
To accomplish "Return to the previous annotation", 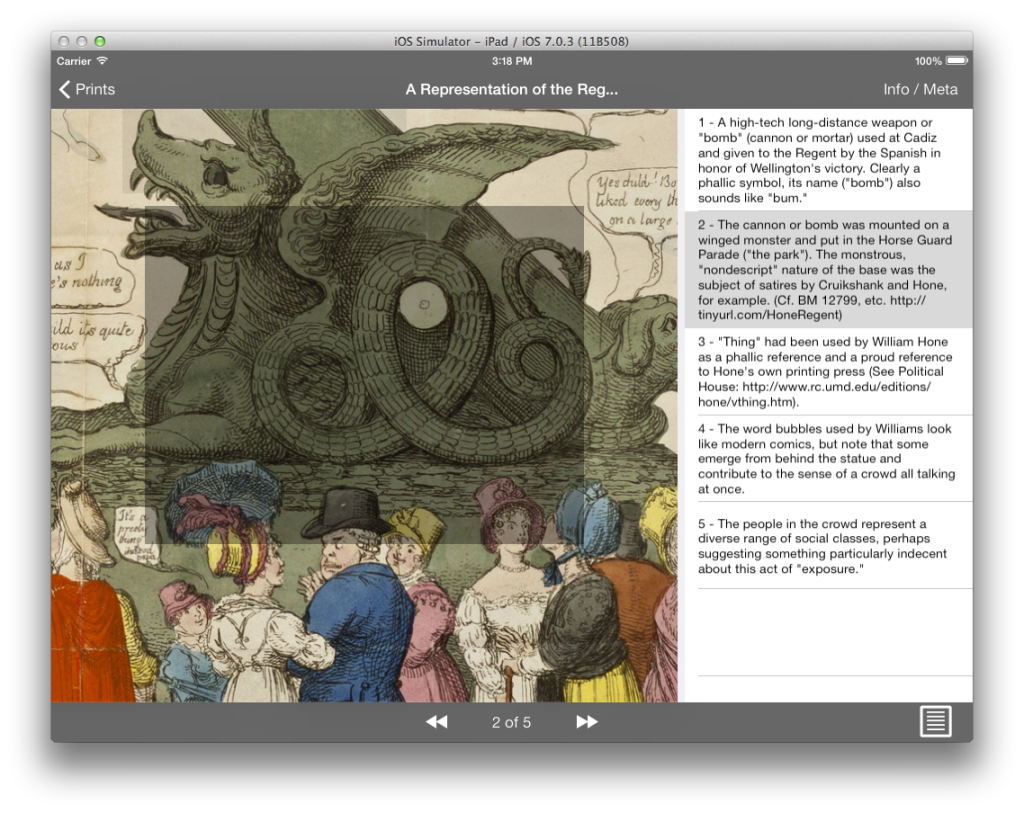I will coord(437,722).
